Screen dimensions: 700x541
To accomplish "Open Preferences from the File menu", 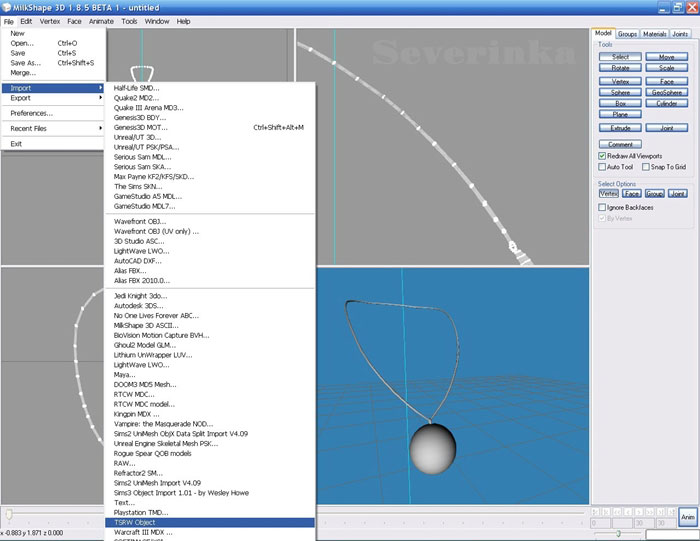I will (x=32, y=113).
